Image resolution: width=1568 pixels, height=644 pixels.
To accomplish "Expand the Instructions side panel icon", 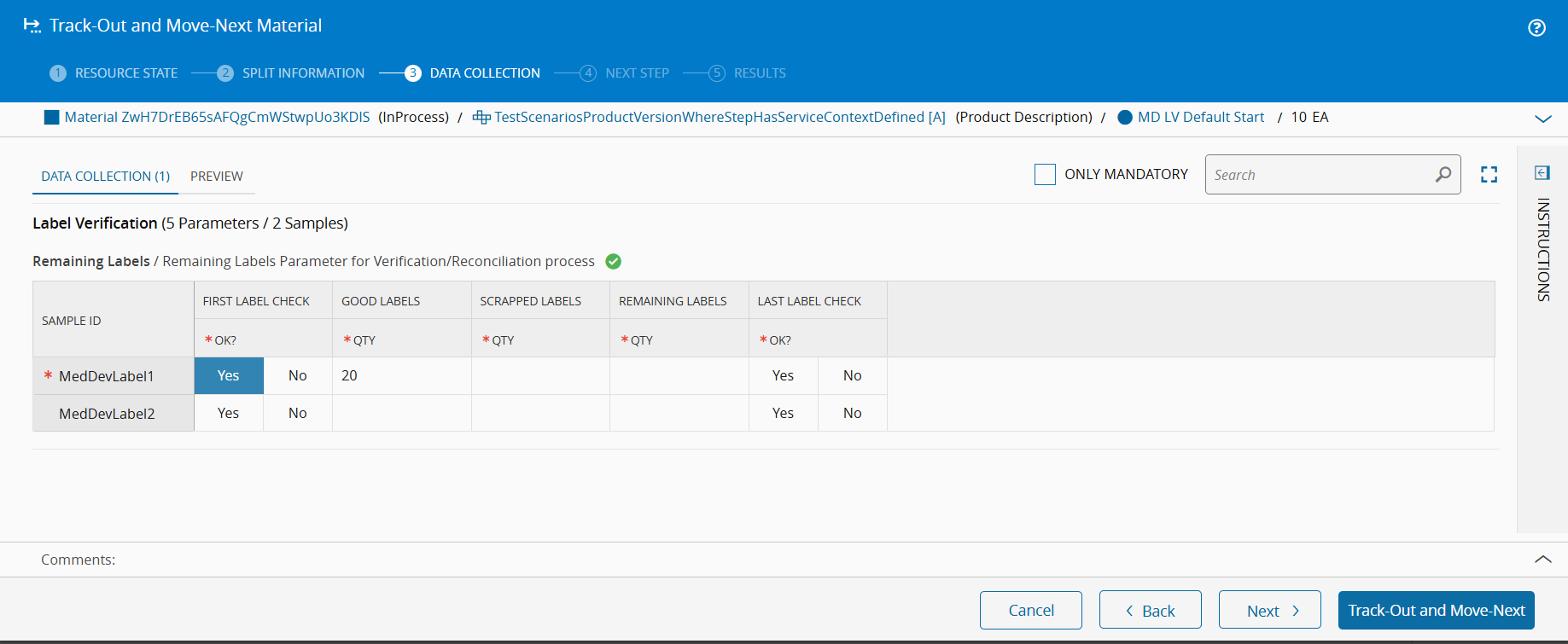I will (1542, 173).
